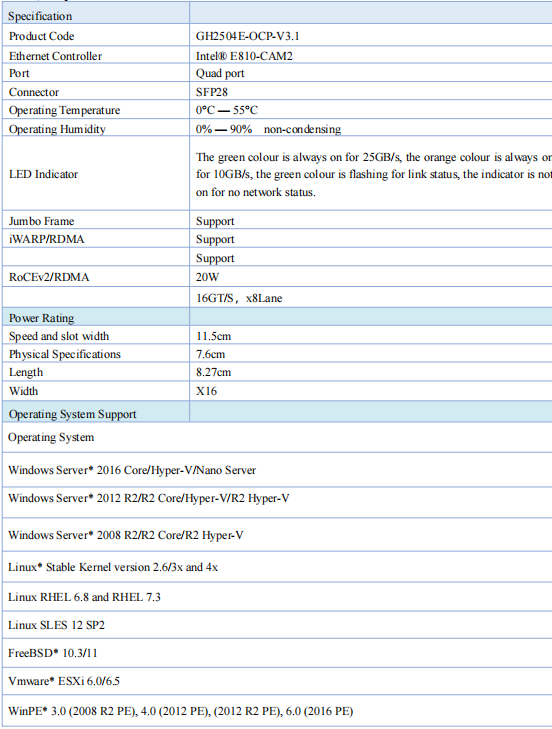
Task: Click the product code GH2504E-OCP-V3.1
Action: (247, 36)
